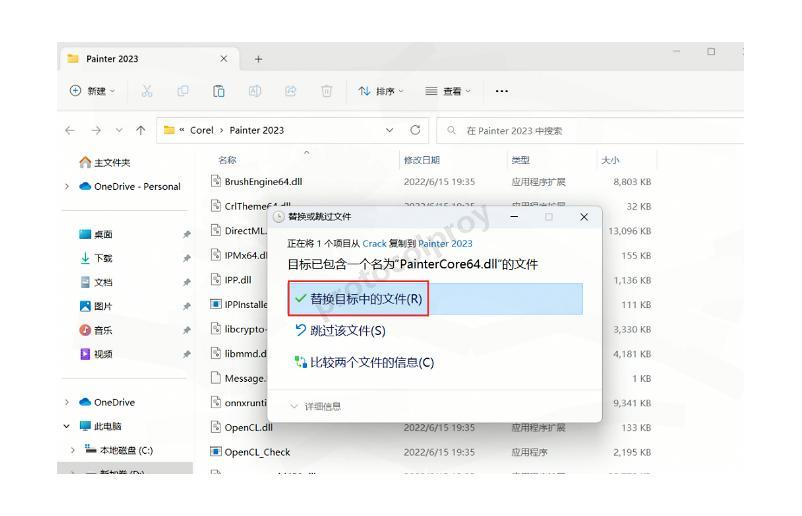
Task: Open recent locations chevron
Action: (119, 130)
